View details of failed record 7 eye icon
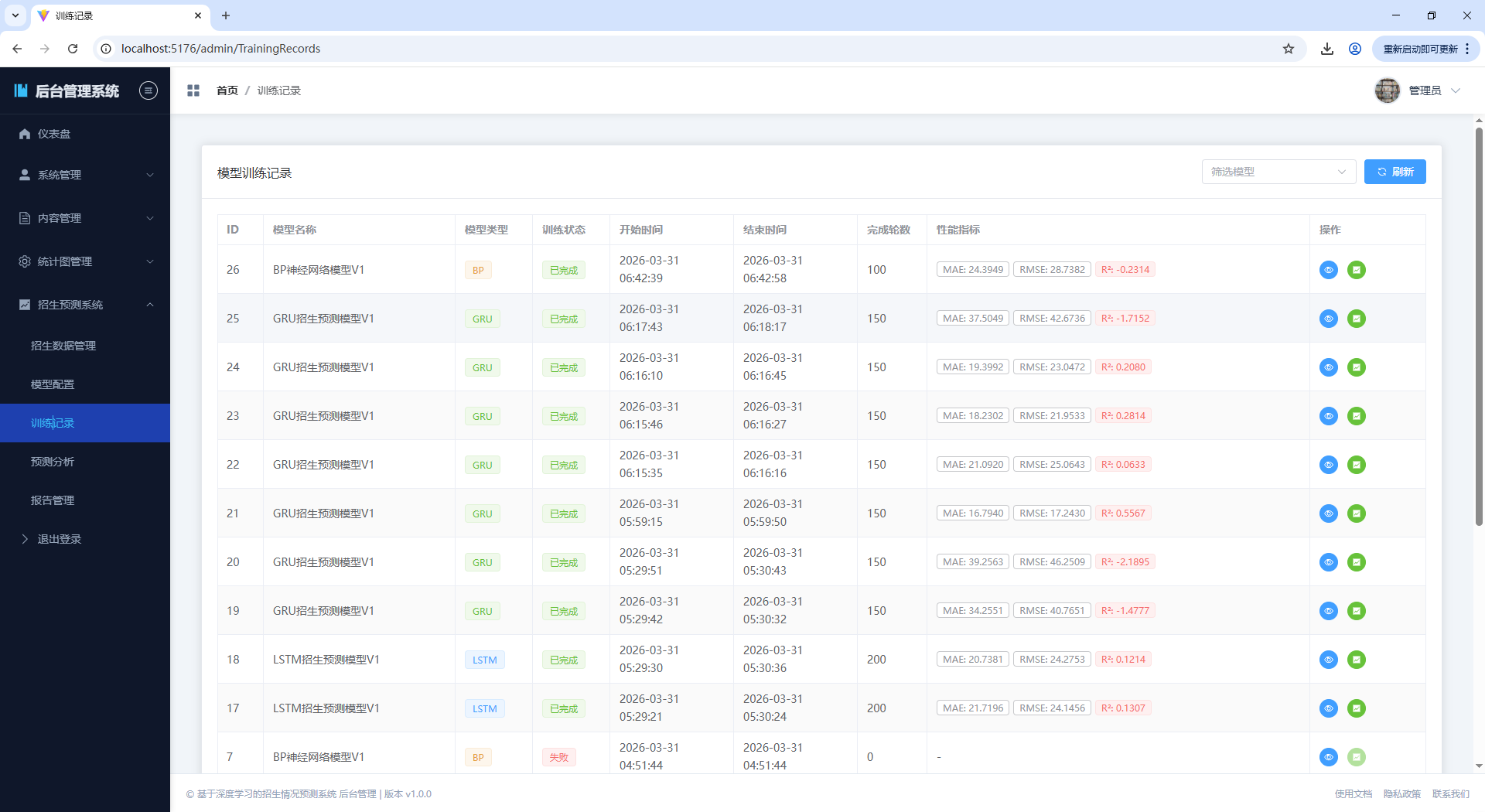 point(1328,757)
